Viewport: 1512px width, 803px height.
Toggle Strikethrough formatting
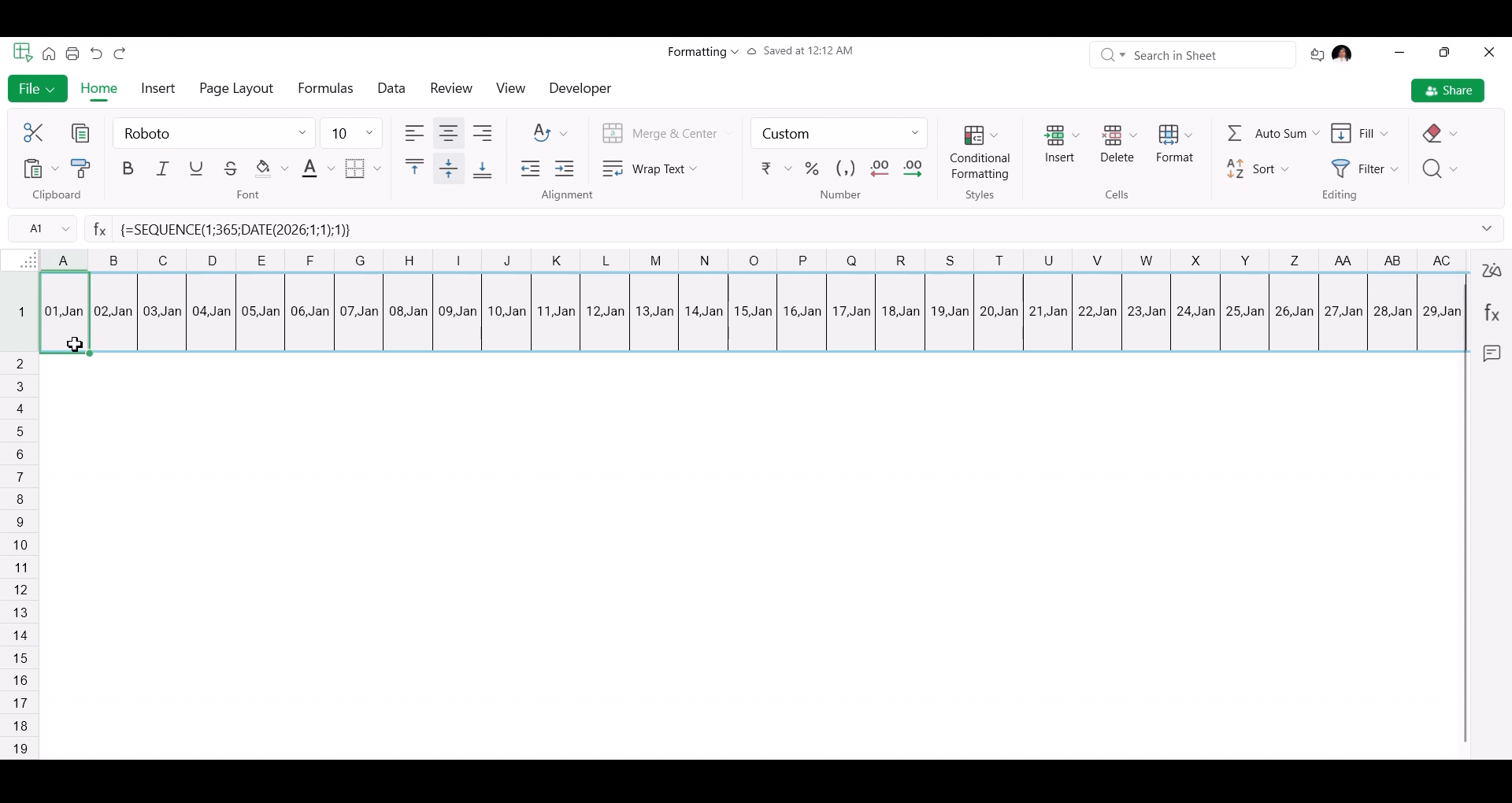point(230,168)
